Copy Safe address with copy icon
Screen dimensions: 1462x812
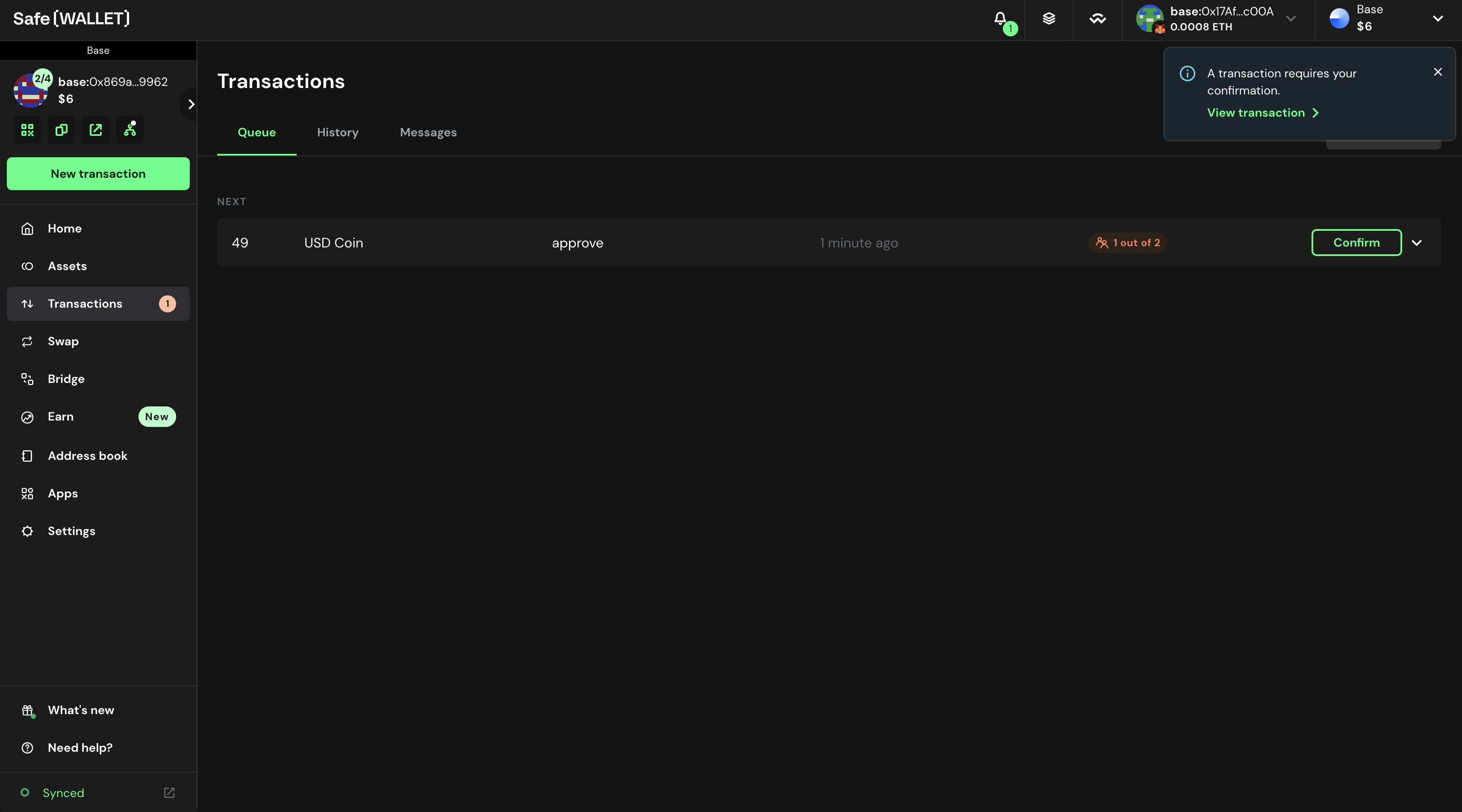coord(61,130)
